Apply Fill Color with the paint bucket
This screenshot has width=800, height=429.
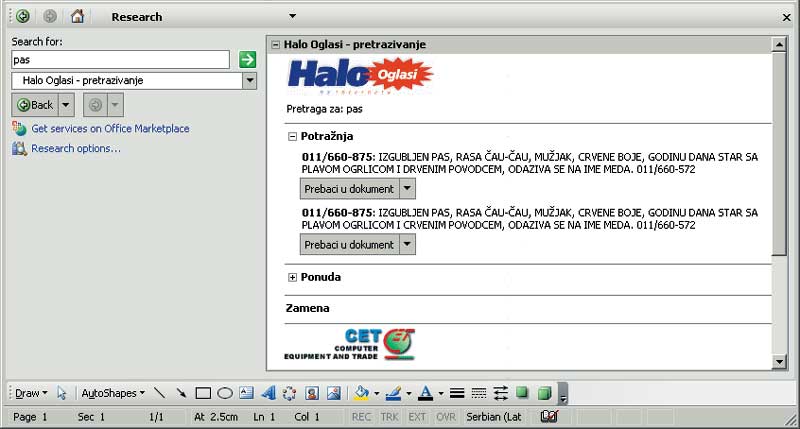coord(361,393)
